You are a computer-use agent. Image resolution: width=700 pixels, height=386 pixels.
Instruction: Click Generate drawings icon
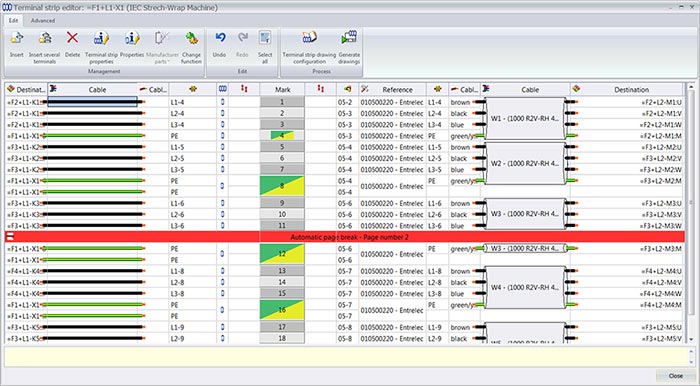coord(349,38)
